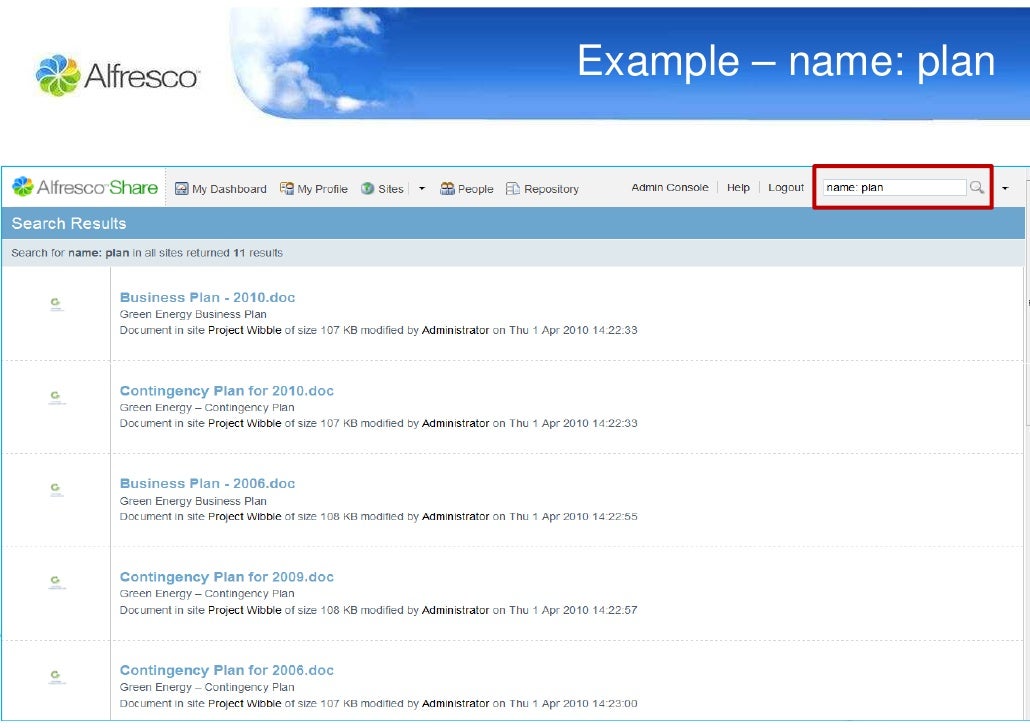Click 'Green Energy – Contingency Plan' under Contingency Plan for 2009.doc

(x=207, y=593)
